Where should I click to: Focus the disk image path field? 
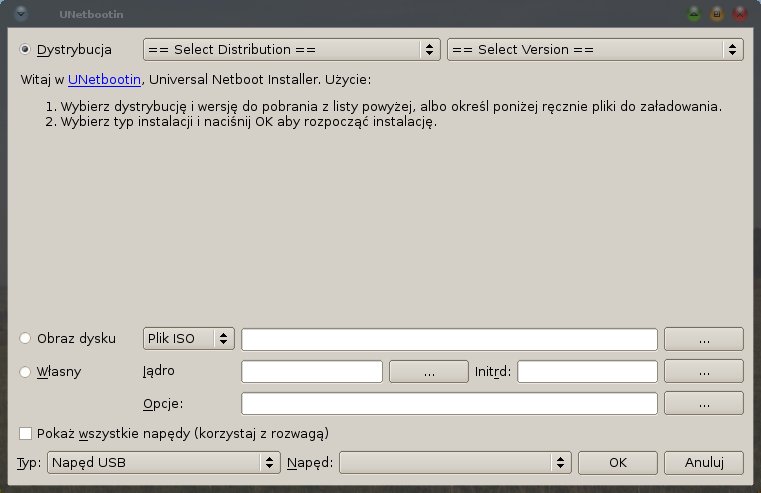pos(449,339)
